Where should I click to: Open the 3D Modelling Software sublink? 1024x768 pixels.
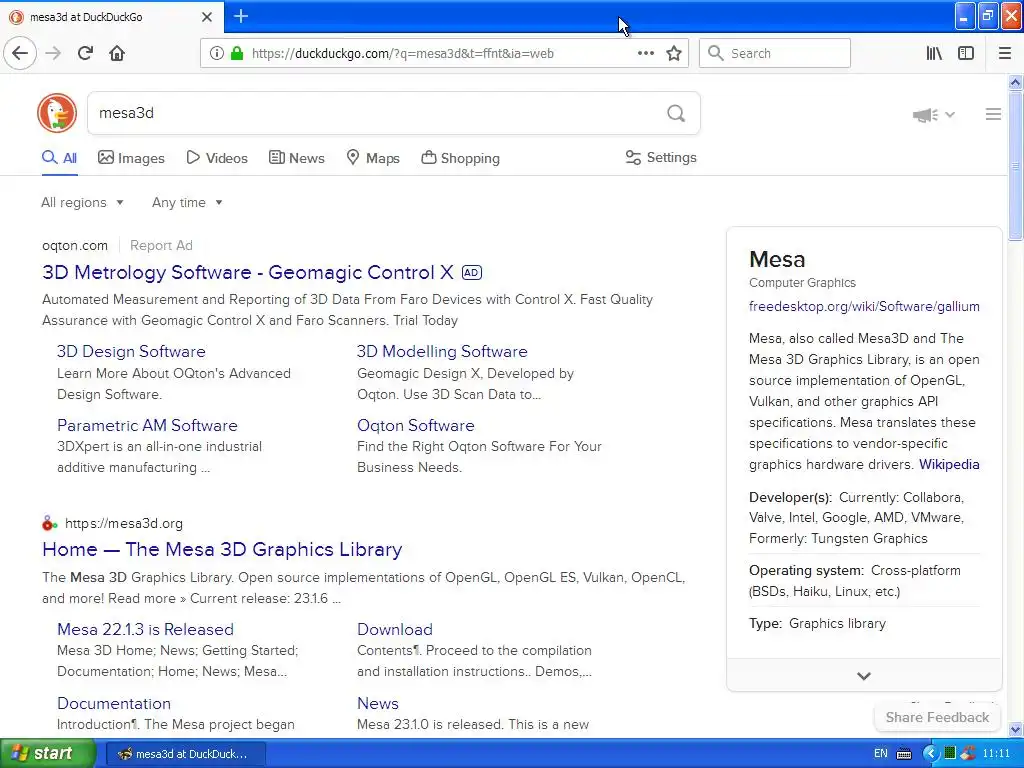point(442,351)
